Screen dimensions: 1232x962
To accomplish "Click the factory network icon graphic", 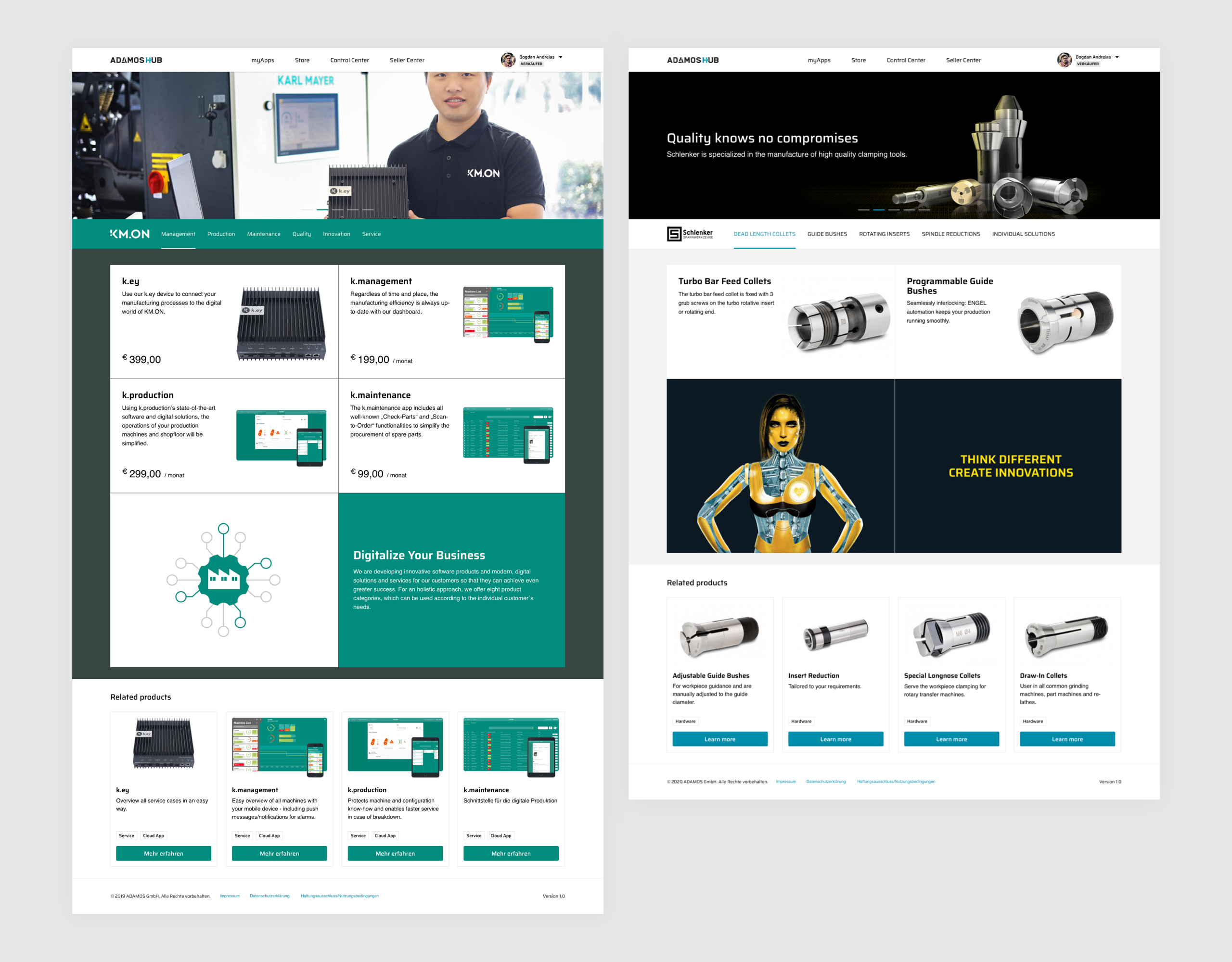I will (x=223, y=580).
